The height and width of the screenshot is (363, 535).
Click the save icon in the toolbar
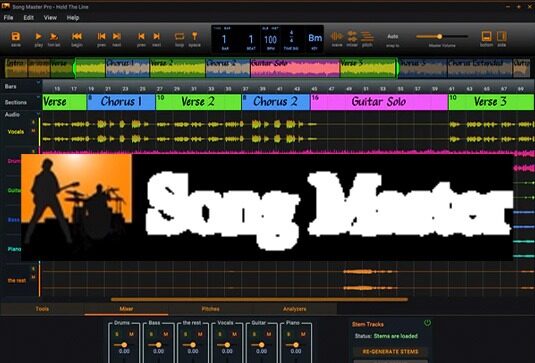[x=16, y=37]
